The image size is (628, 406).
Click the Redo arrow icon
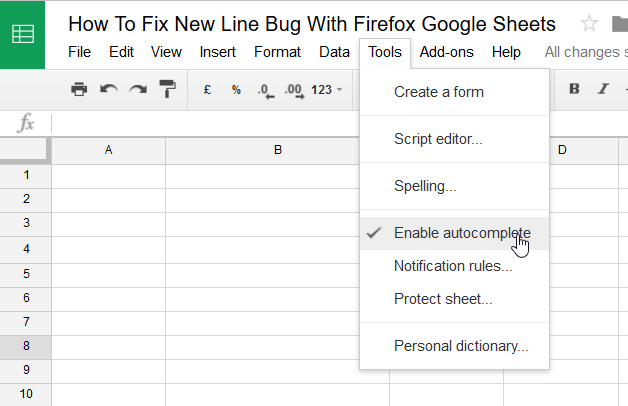[x=138, y=89]
